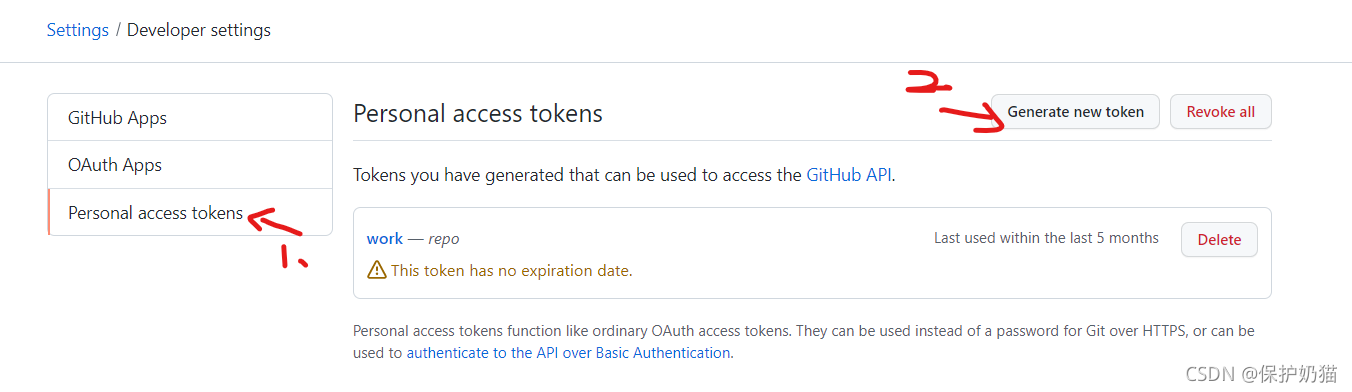This screenshot has width=1352, height=392.
Task: Open Personal access tokens sidebar item
Action: 190,213
